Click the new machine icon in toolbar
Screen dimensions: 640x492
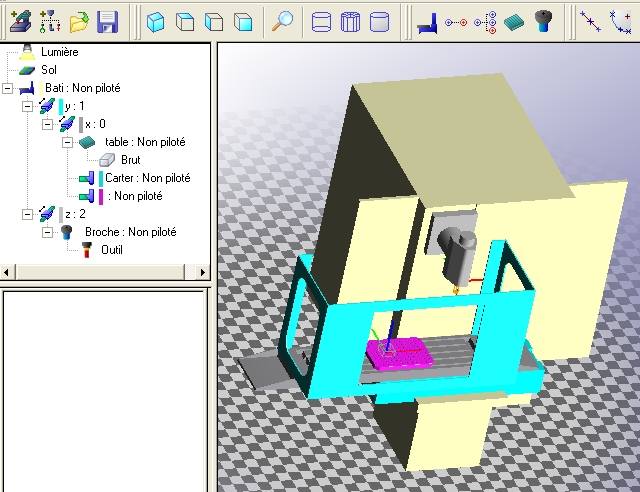(x=20, y=21)
